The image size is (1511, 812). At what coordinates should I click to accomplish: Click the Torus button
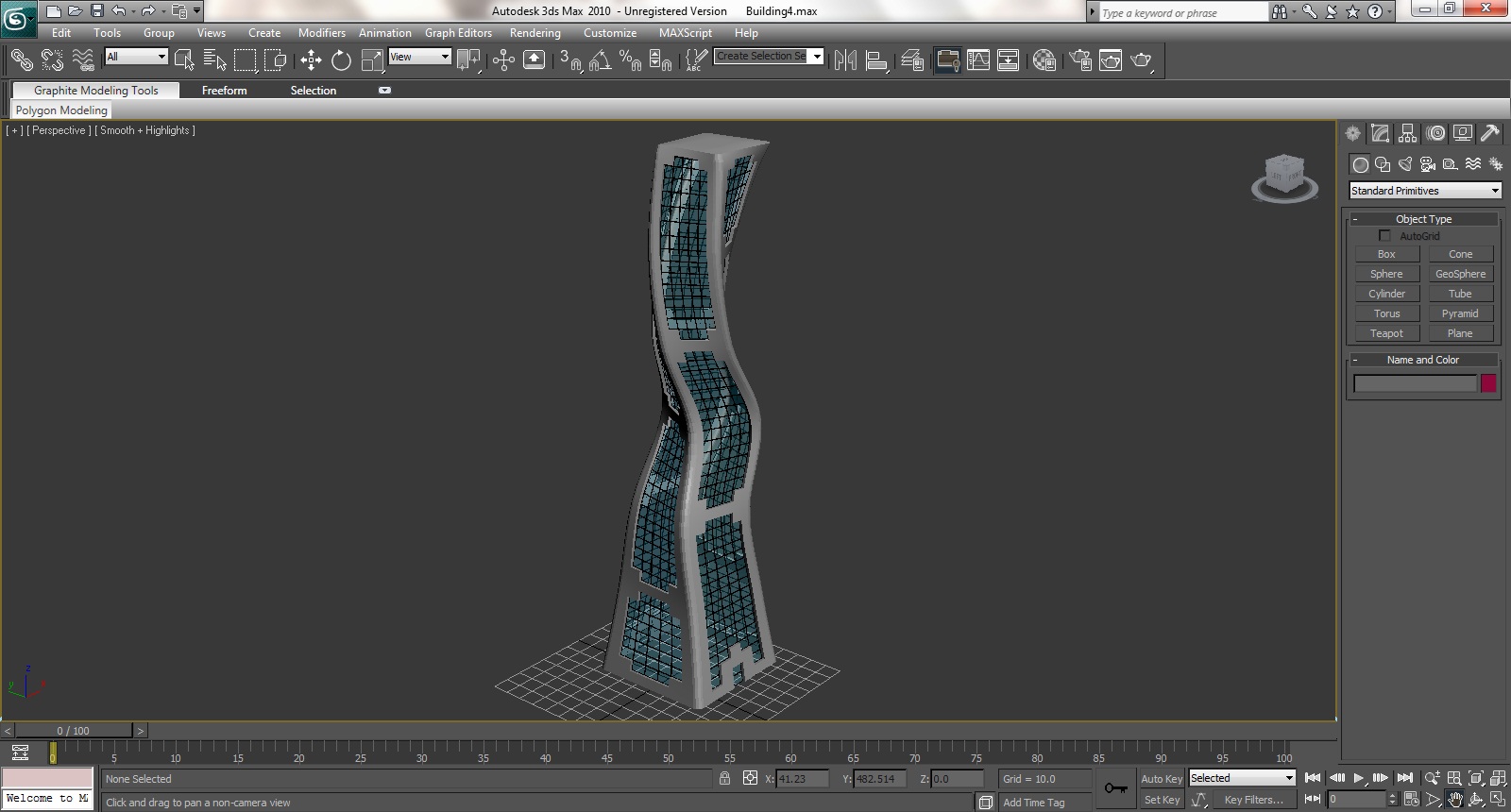(x=1386, y=313)
